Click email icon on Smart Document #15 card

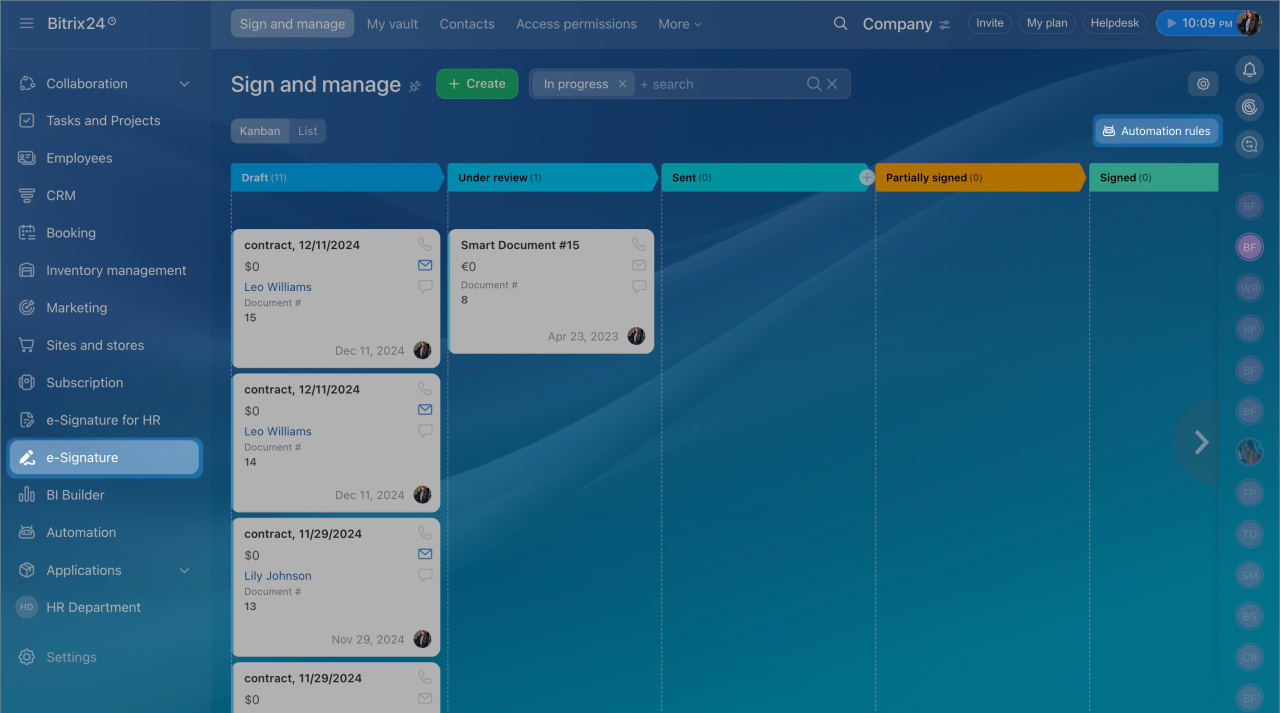(x=639, y=266)
